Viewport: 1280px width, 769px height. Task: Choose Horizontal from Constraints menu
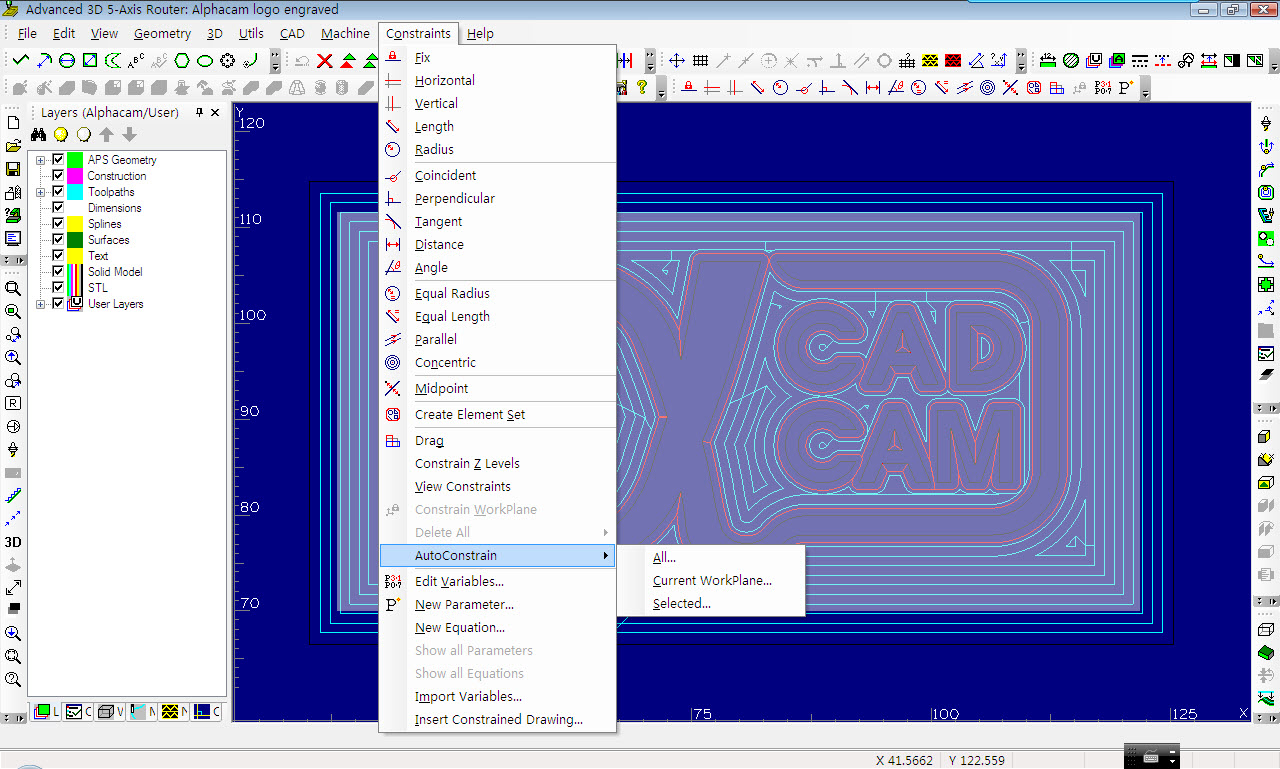point(497,80)
